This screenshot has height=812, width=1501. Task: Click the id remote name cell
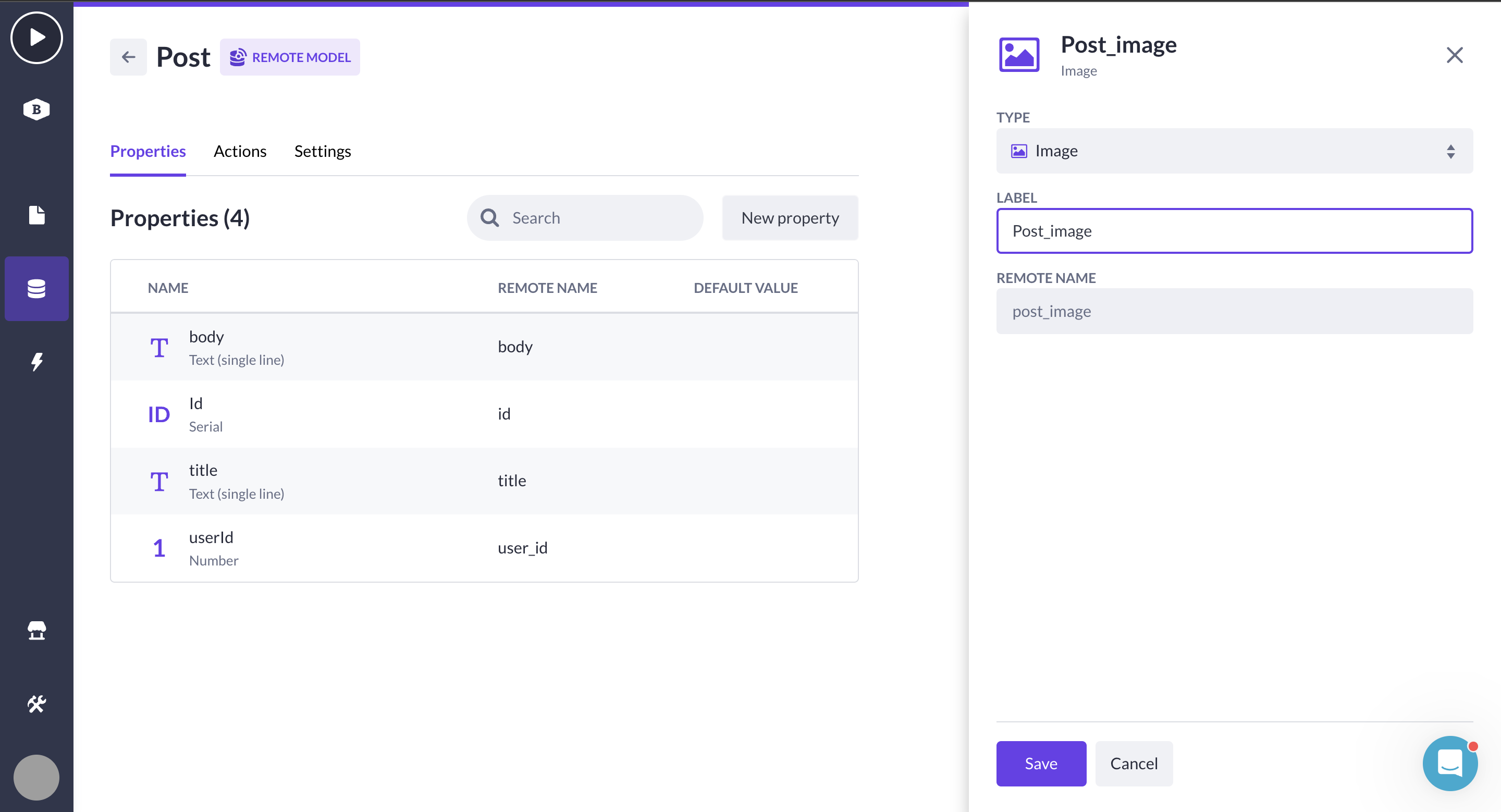pyautogui.click(x=504, y=414)
